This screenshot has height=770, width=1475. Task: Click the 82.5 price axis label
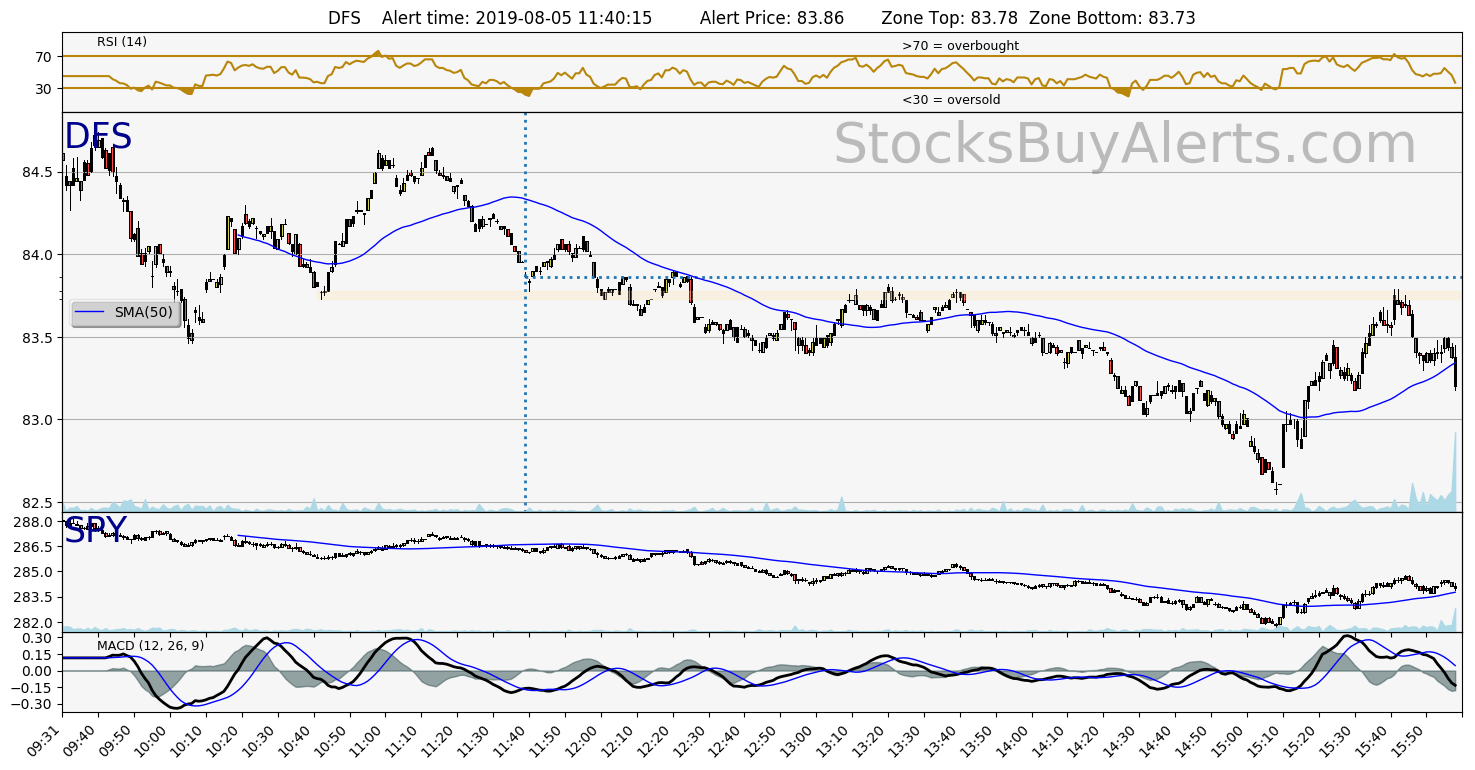pyautogui.click(x=37, y=502)
